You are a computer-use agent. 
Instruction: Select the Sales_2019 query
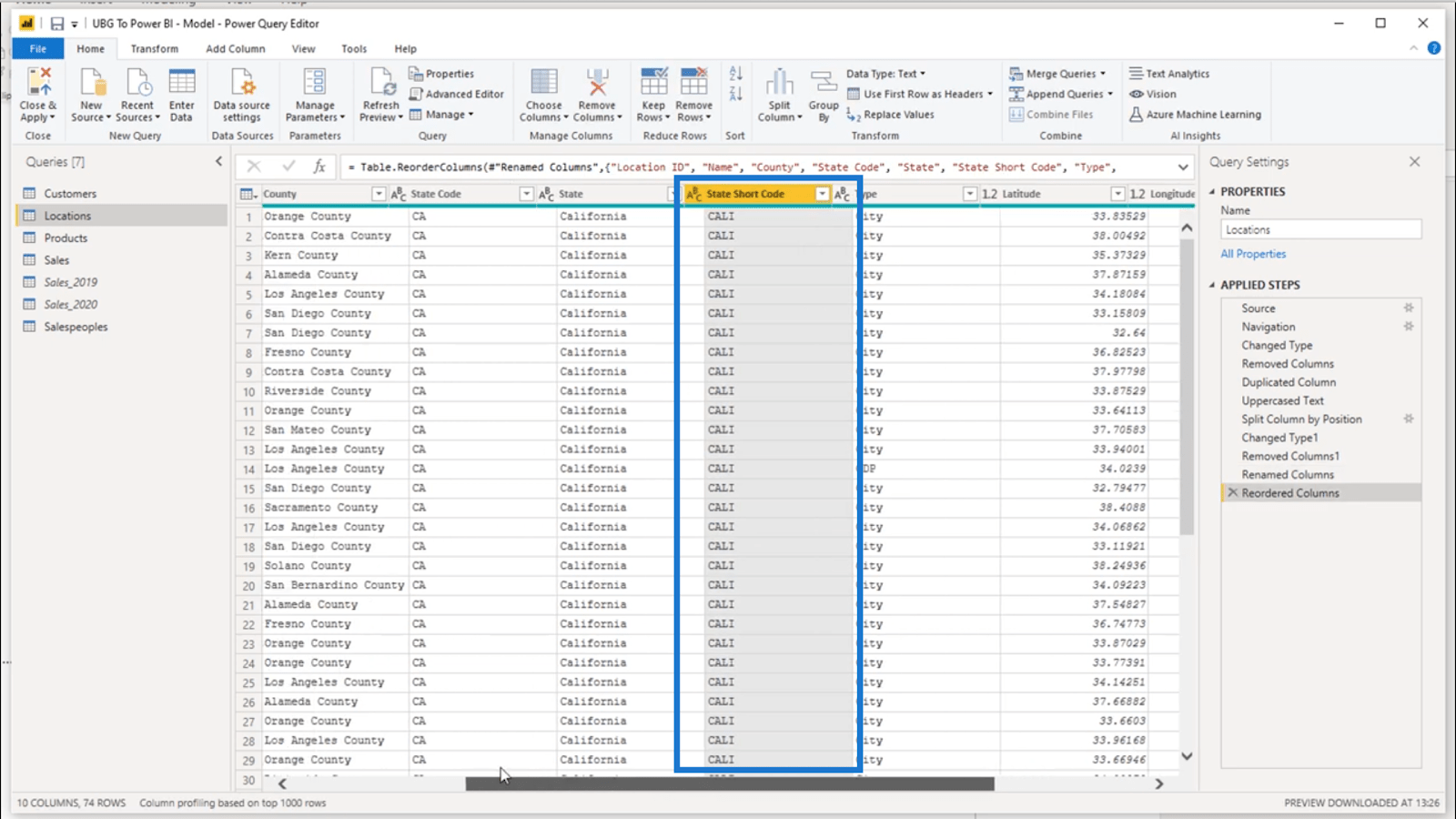coord(122,282)
